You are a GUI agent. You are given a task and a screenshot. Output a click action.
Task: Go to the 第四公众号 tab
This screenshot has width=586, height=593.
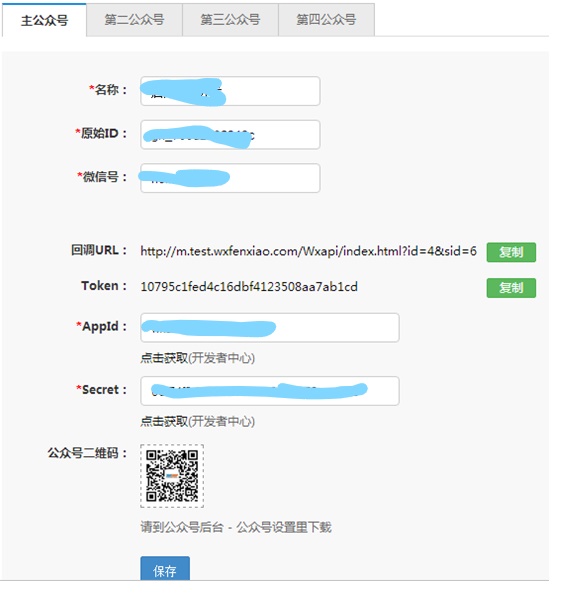pos(326,20)
